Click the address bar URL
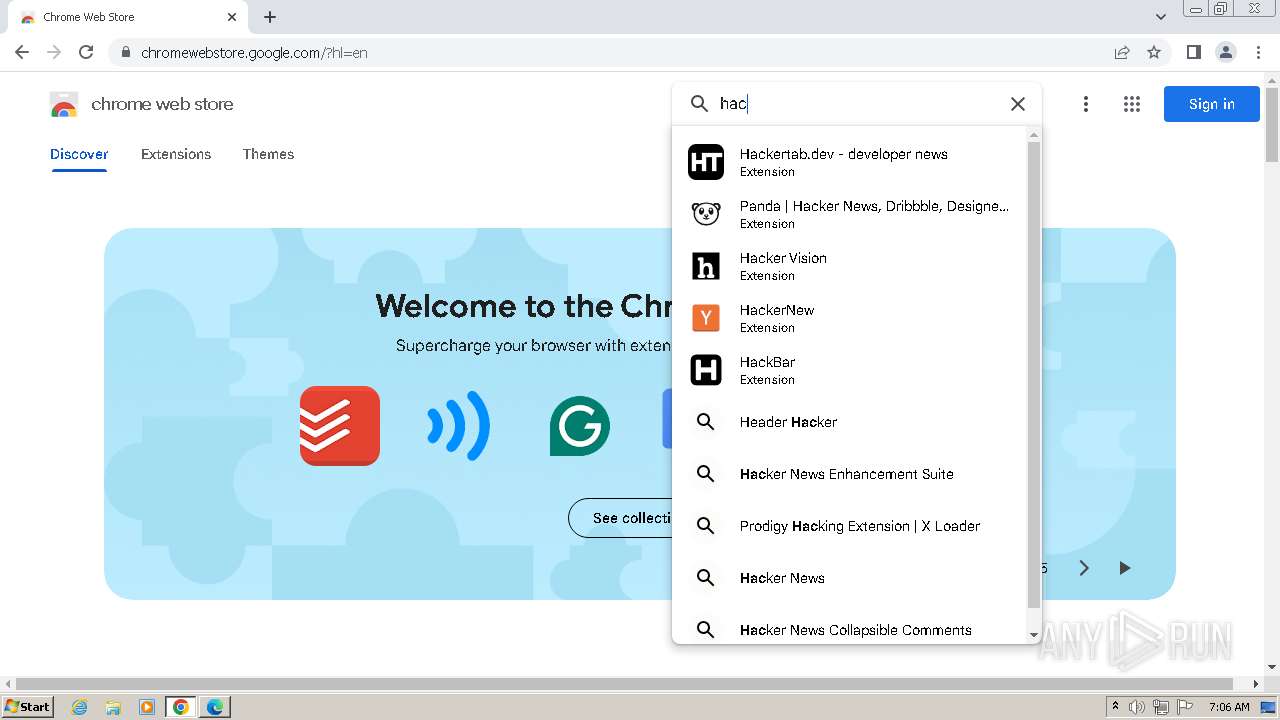Viewport: 1280px width, 720px height. (x=254, y=53)
